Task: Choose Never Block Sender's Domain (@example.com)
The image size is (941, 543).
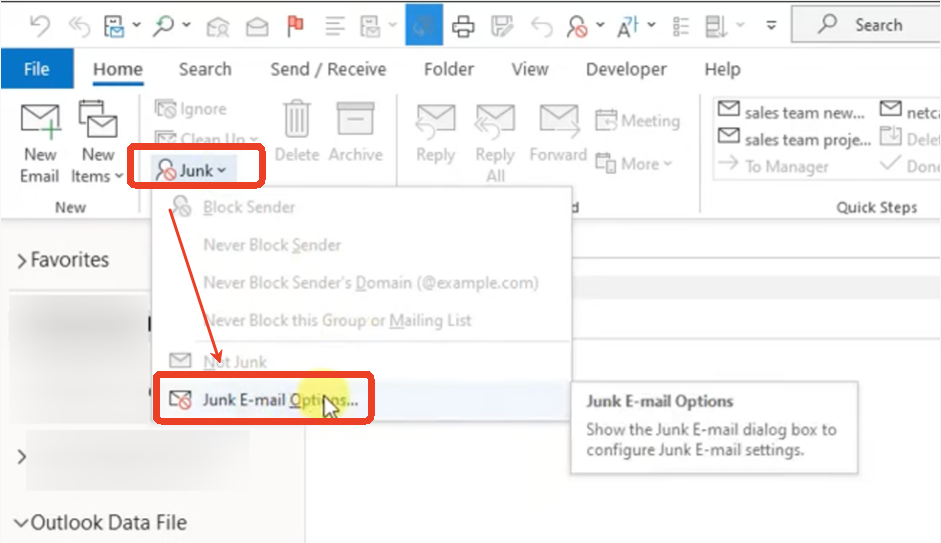Action: point(360,283)
